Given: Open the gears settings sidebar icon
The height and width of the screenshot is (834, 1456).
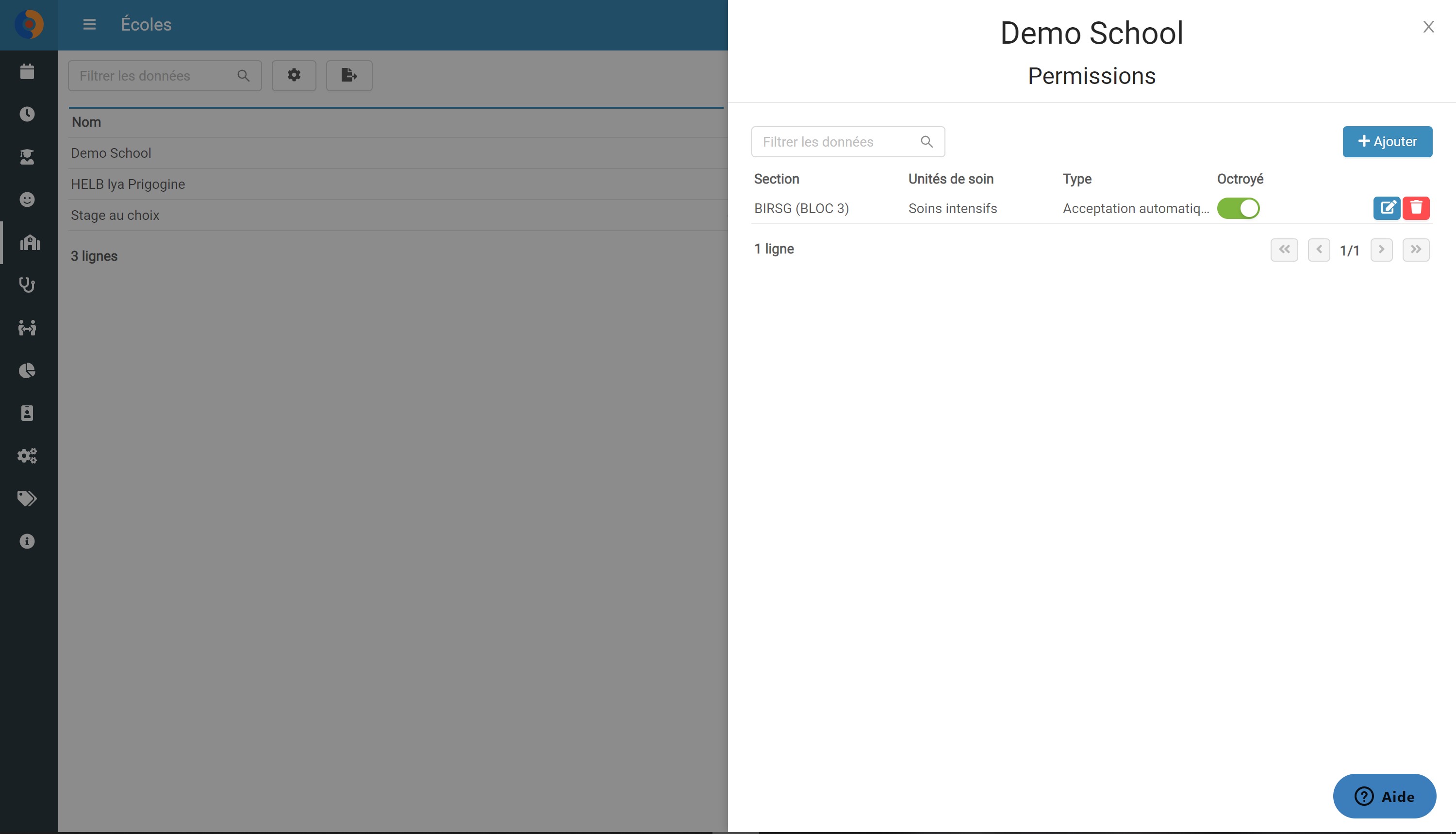Looking at the screenshot, I should click(27, 456).
